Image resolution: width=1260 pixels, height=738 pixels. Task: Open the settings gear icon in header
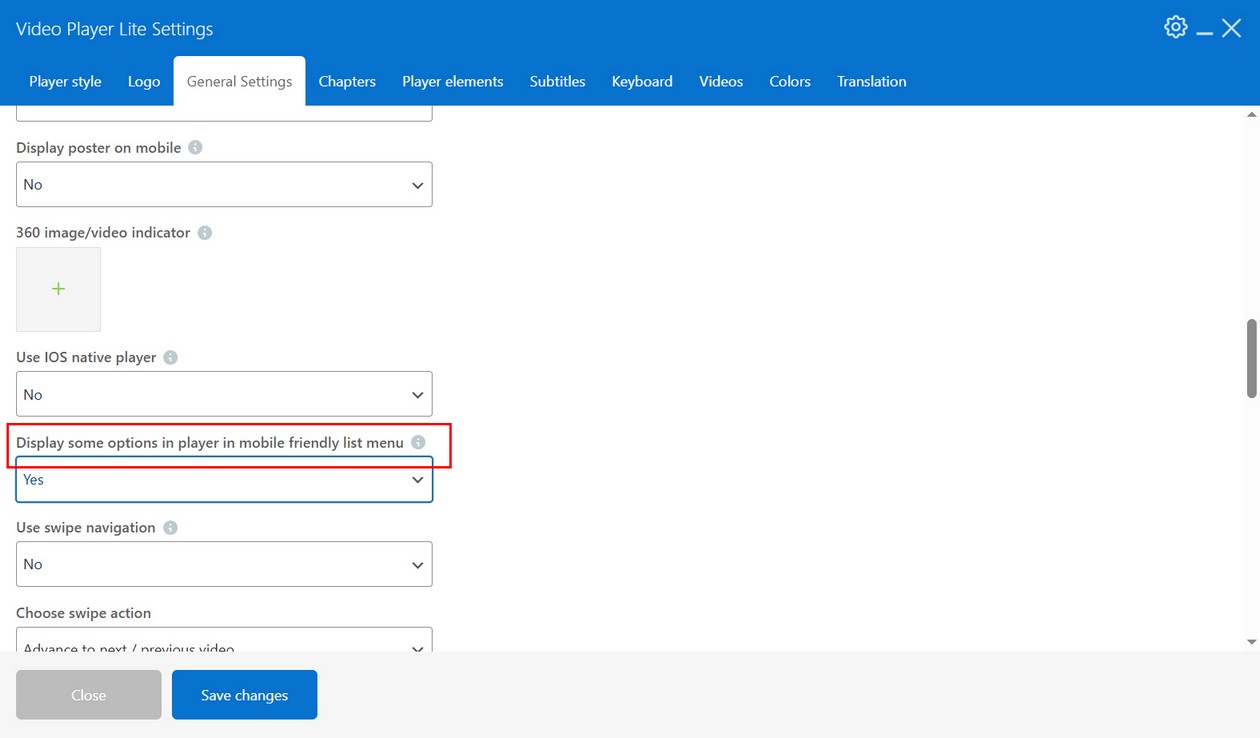point(1175,27)
